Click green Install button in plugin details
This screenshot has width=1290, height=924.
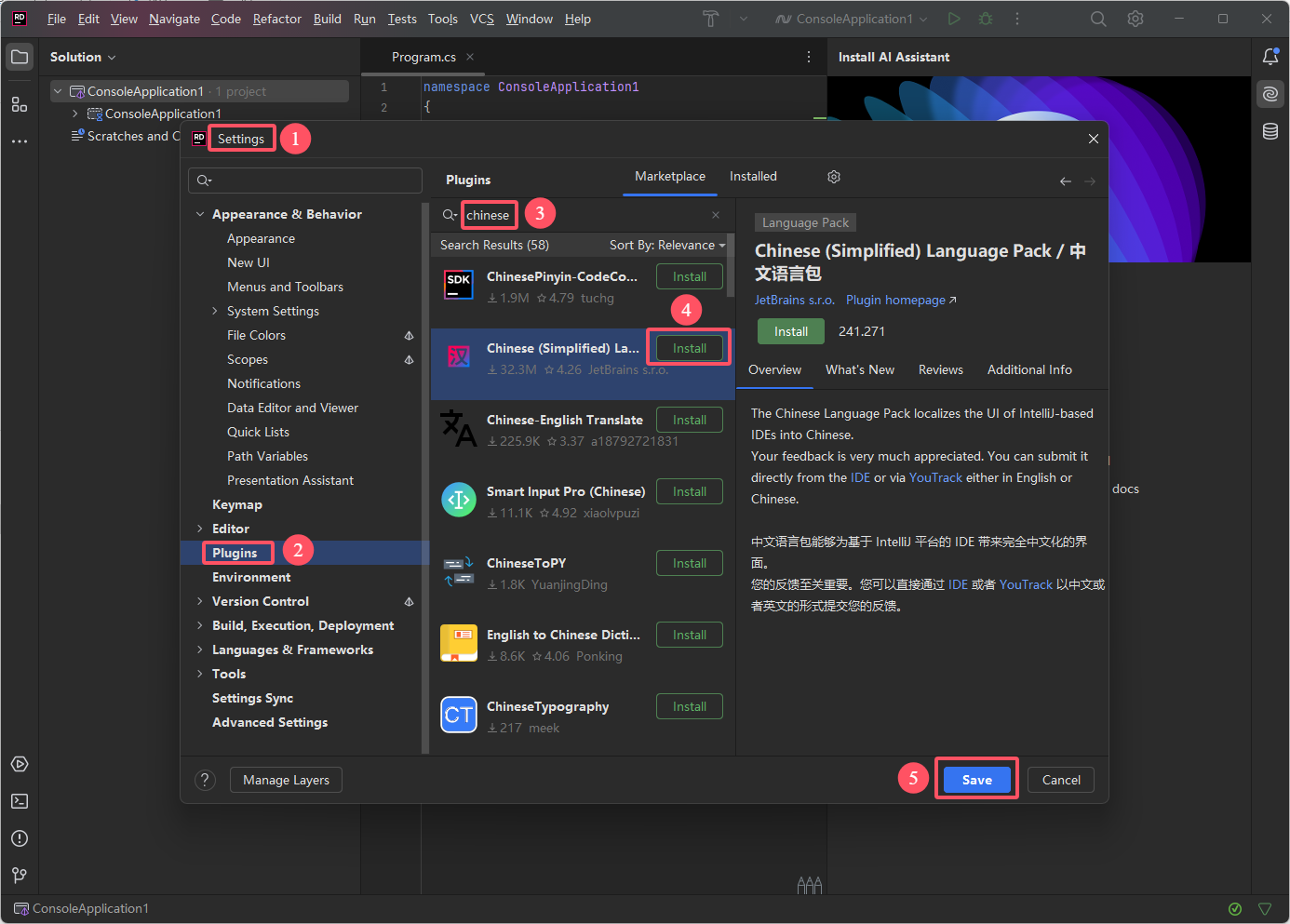tap(791, 331)
